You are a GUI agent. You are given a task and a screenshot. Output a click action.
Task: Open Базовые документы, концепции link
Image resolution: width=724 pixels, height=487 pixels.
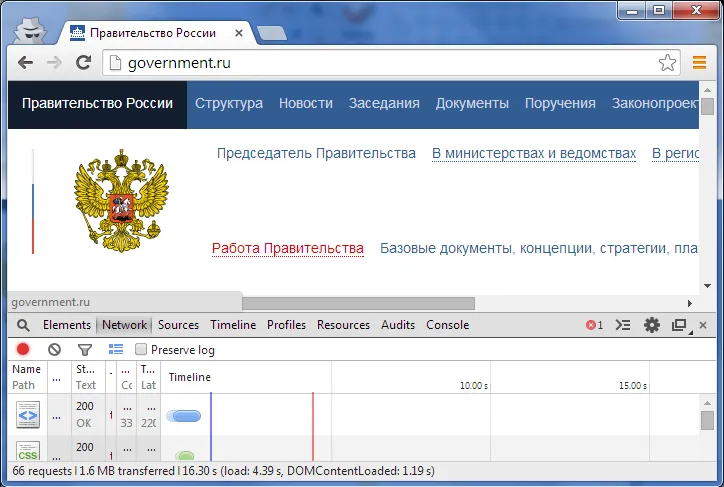[538, 248]
